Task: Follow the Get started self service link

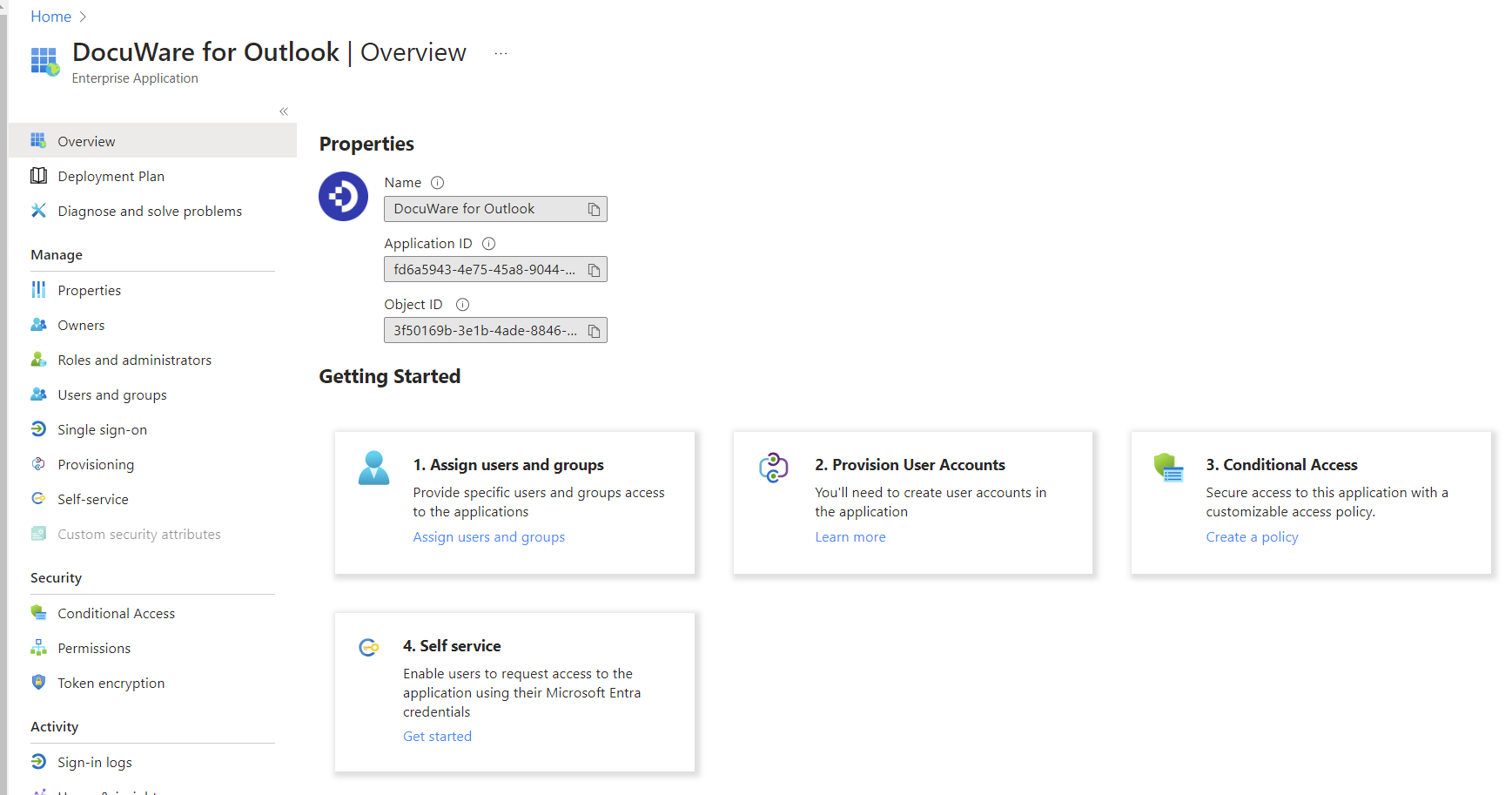Action: click(x=437, y=736)
